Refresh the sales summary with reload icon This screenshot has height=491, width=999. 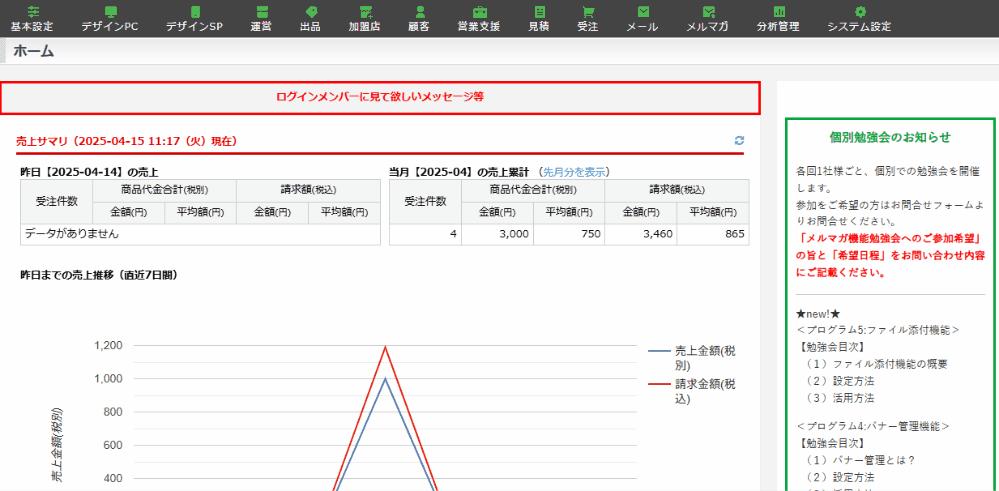[739, 142]
